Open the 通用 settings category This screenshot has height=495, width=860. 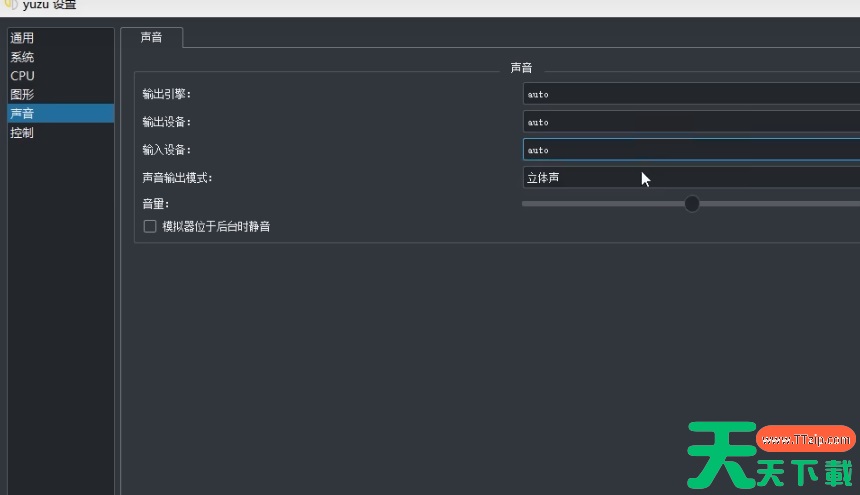pos(60,38)
